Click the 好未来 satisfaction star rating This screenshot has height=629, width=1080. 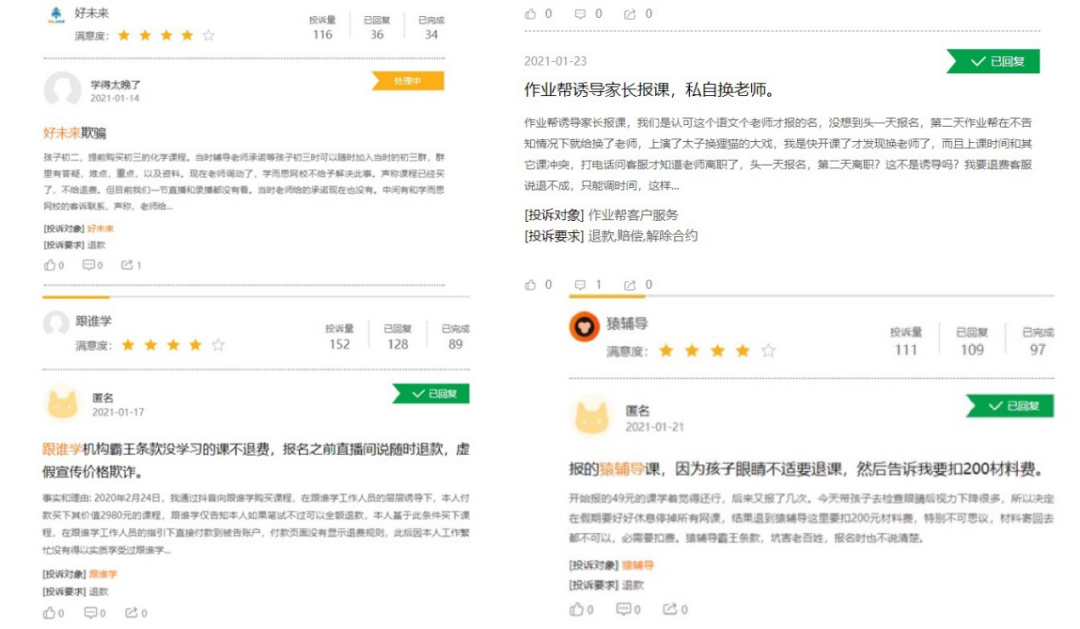point(166,35)
